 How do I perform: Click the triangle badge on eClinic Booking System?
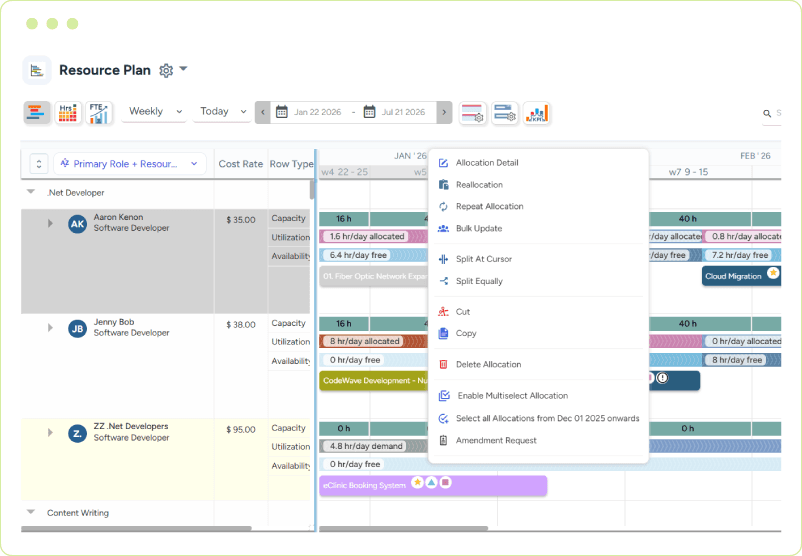click(431, 482)
